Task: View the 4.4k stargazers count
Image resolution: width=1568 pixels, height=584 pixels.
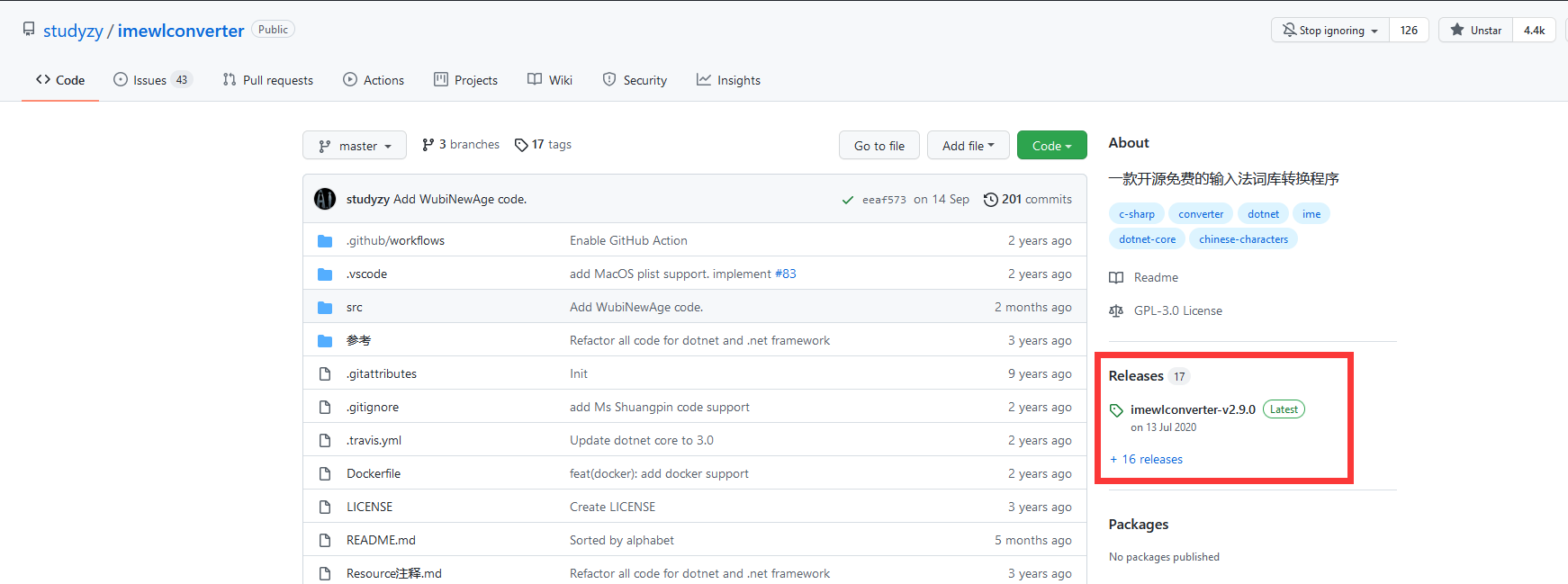Action: pos(1534,30)
